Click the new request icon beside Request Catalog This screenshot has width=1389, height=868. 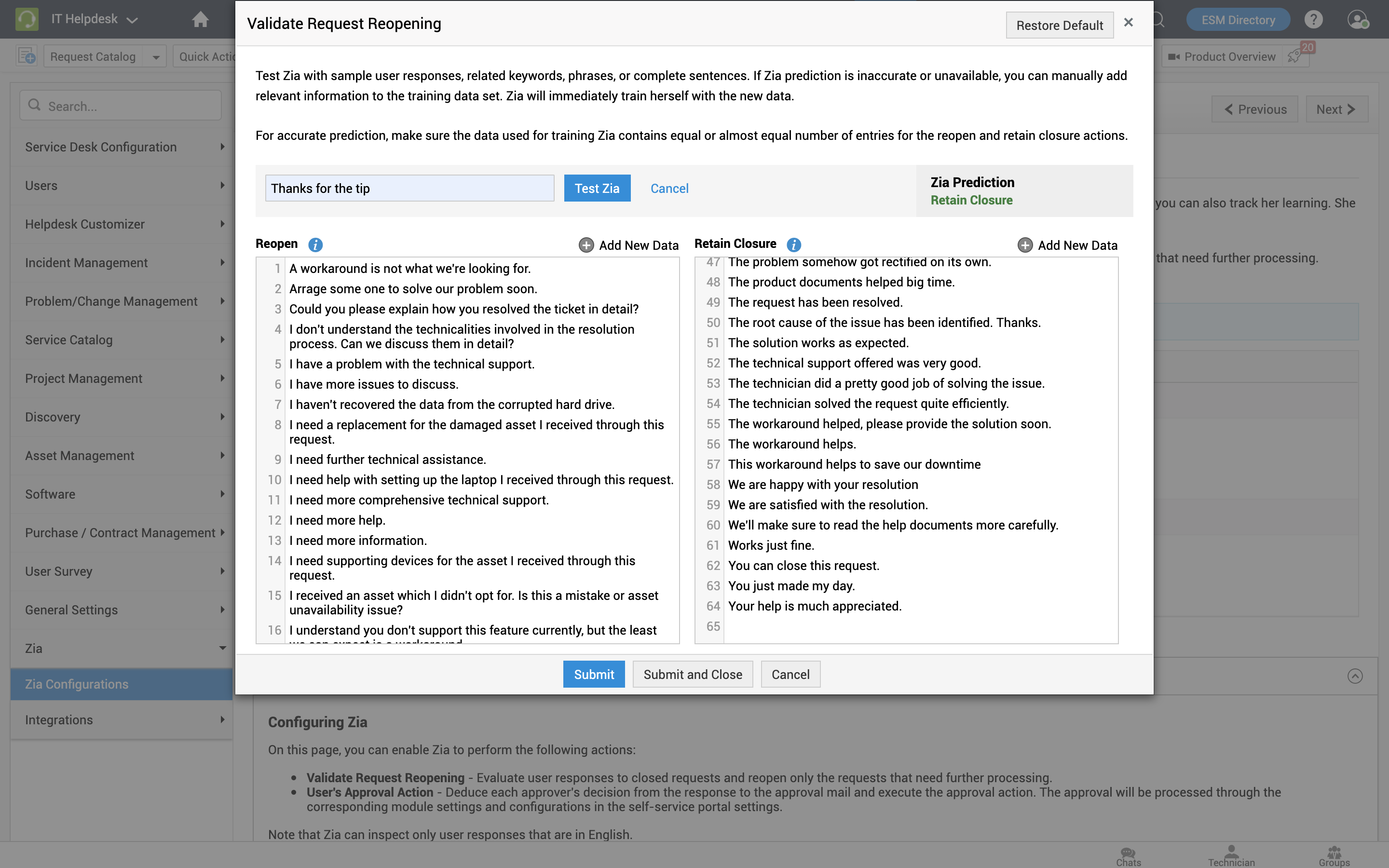point(27,56)
